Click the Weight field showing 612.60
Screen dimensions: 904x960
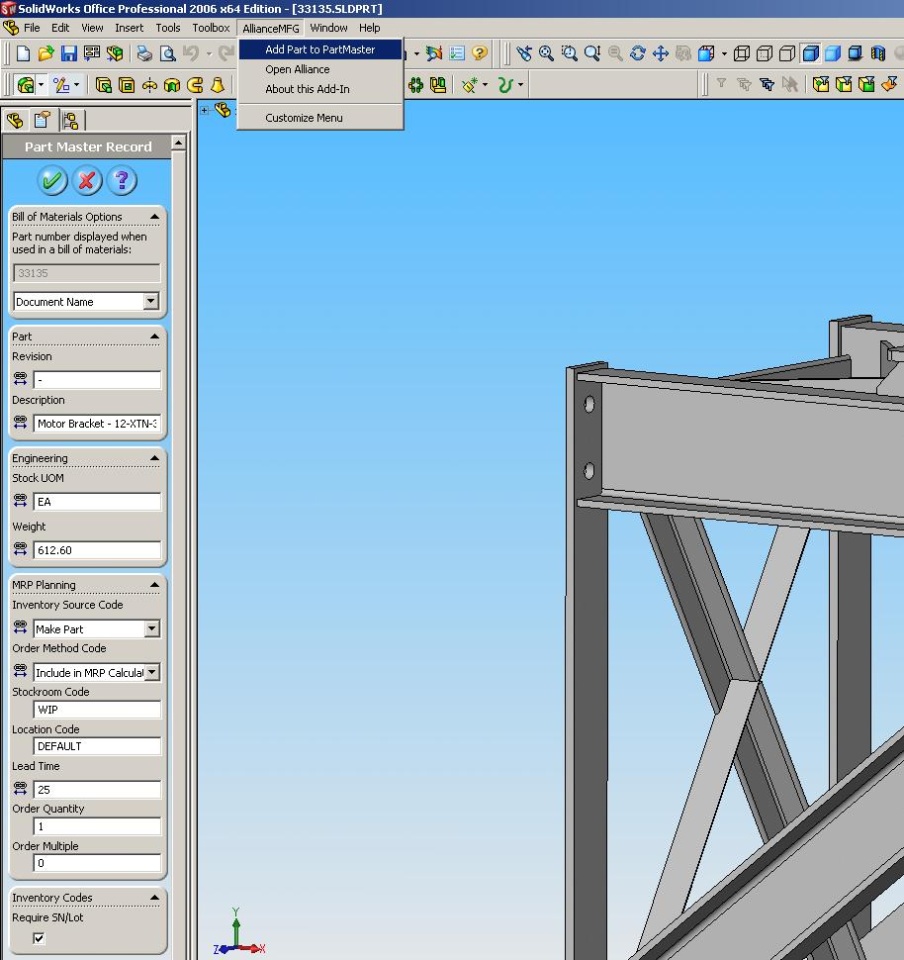tap(97, 550)
